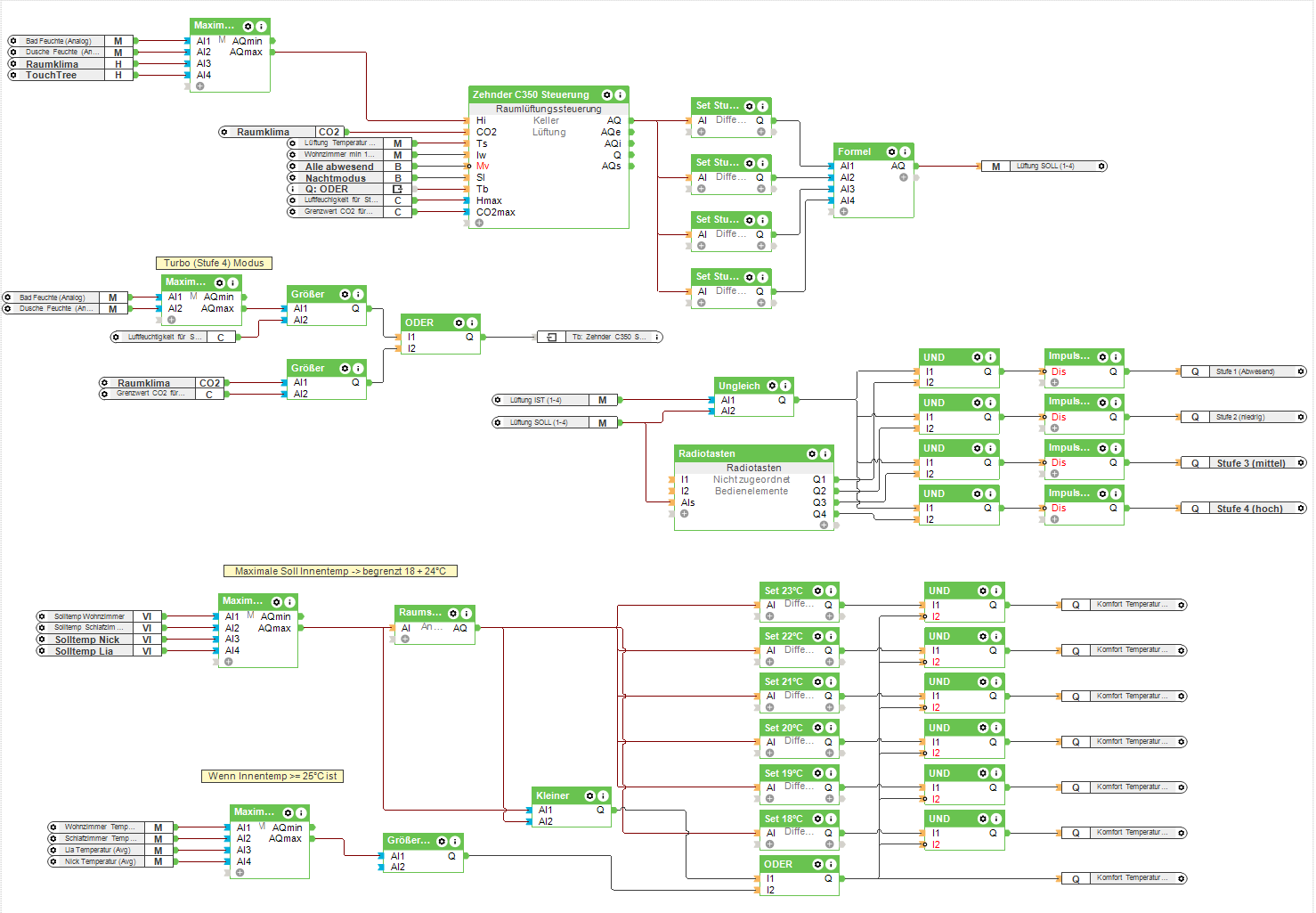Viewport: 1316px width, 913px height.
Task: Select the Radiotasten block header
Action: [x=754, y=453]
